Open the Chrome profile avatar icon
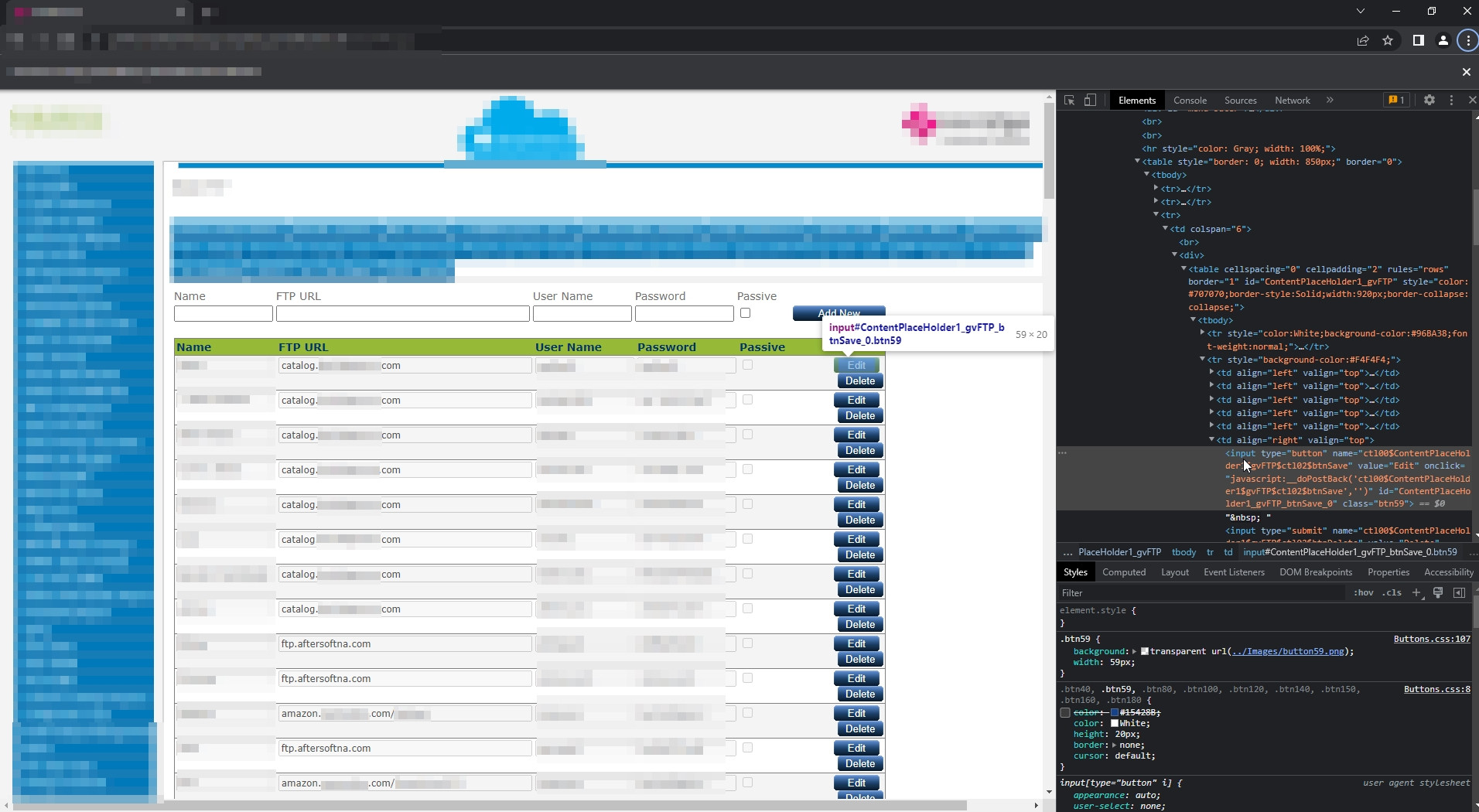Viewport: 1479px width, 812px height. click(x=1443, y=41)
